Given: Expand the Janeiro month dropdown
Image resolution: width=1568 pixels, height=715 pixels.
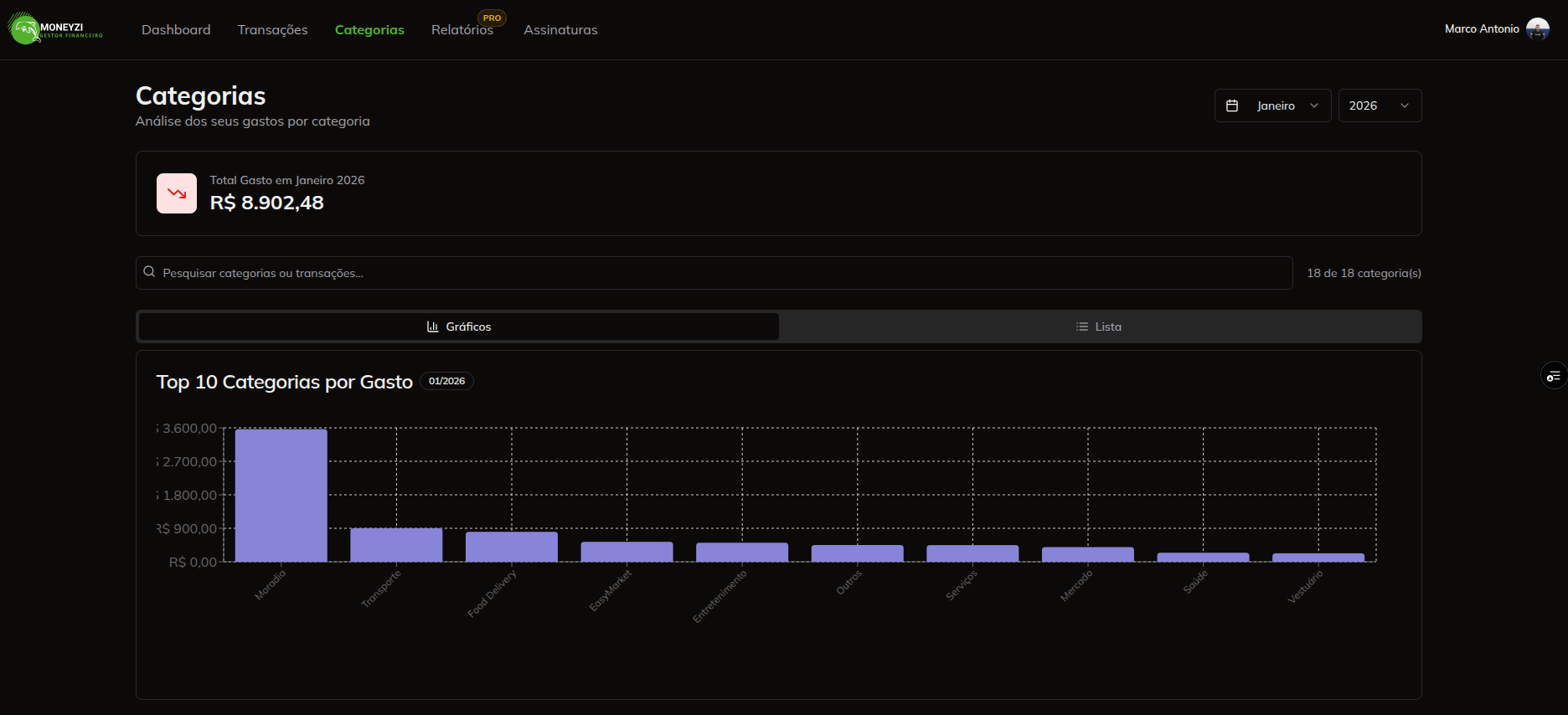Looking at the screenshot, I should pyautogui.click(x=1273, y=105).
